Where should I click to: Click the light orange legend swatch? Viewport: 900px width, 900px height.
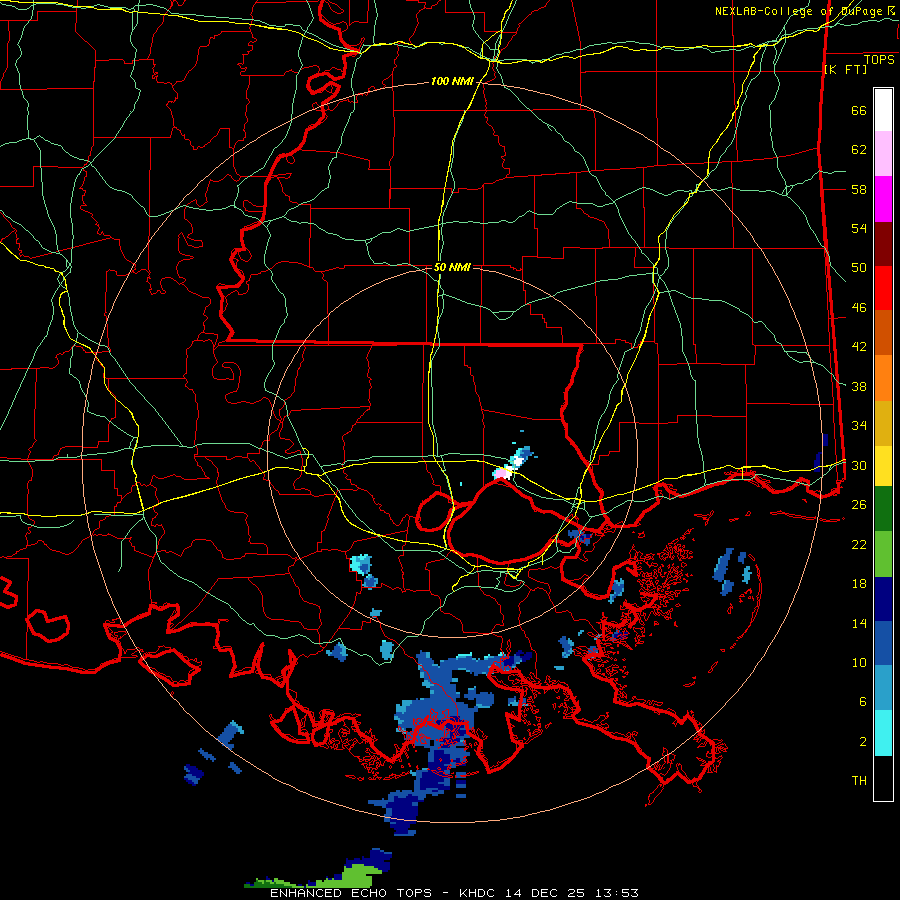(x=883, y=378)
